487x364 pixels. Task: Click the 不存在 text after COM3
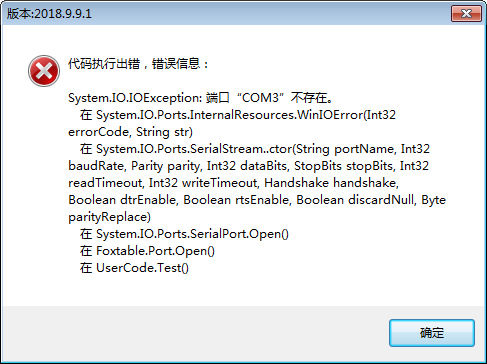tap(308, 98)
